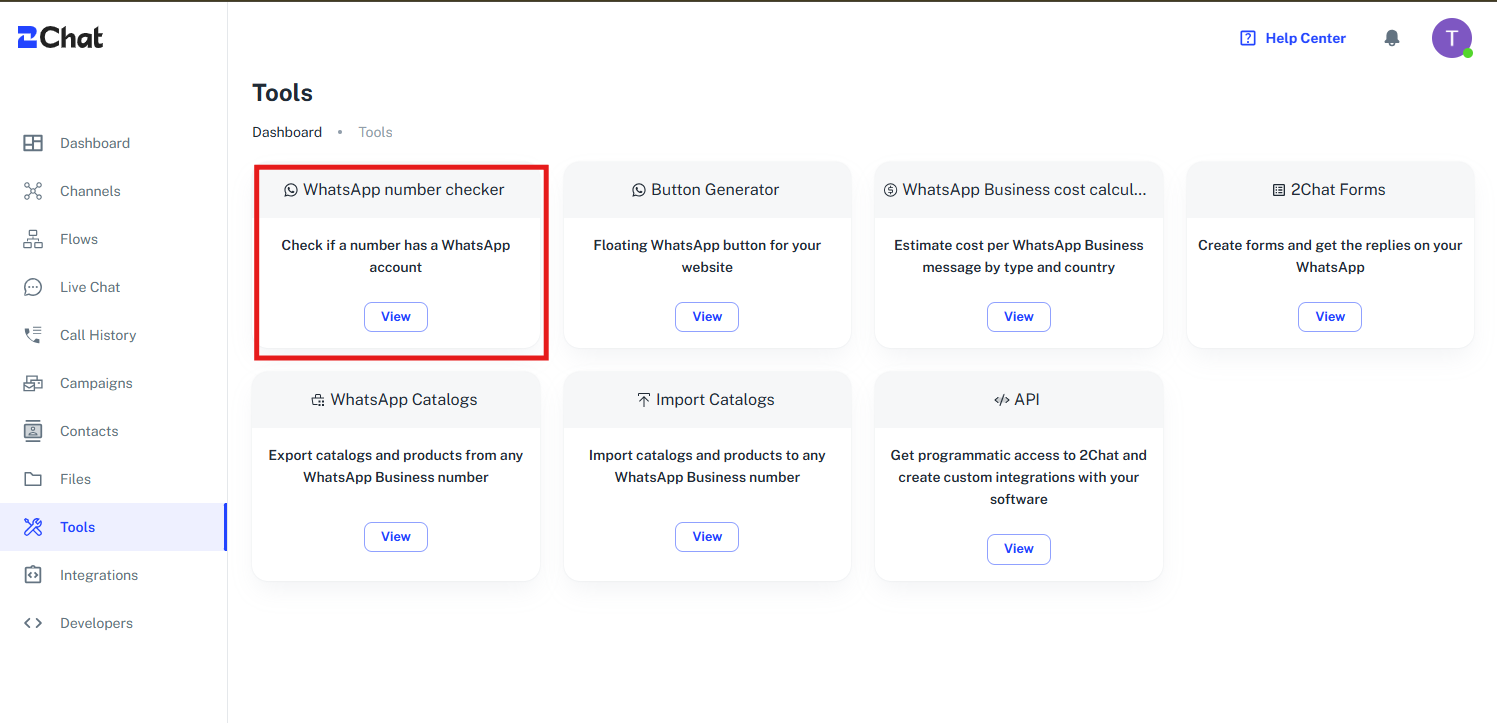Viewport: 1497px width, 723px height.
Task: Open Files in the sidebar
Action: [76, 479]
